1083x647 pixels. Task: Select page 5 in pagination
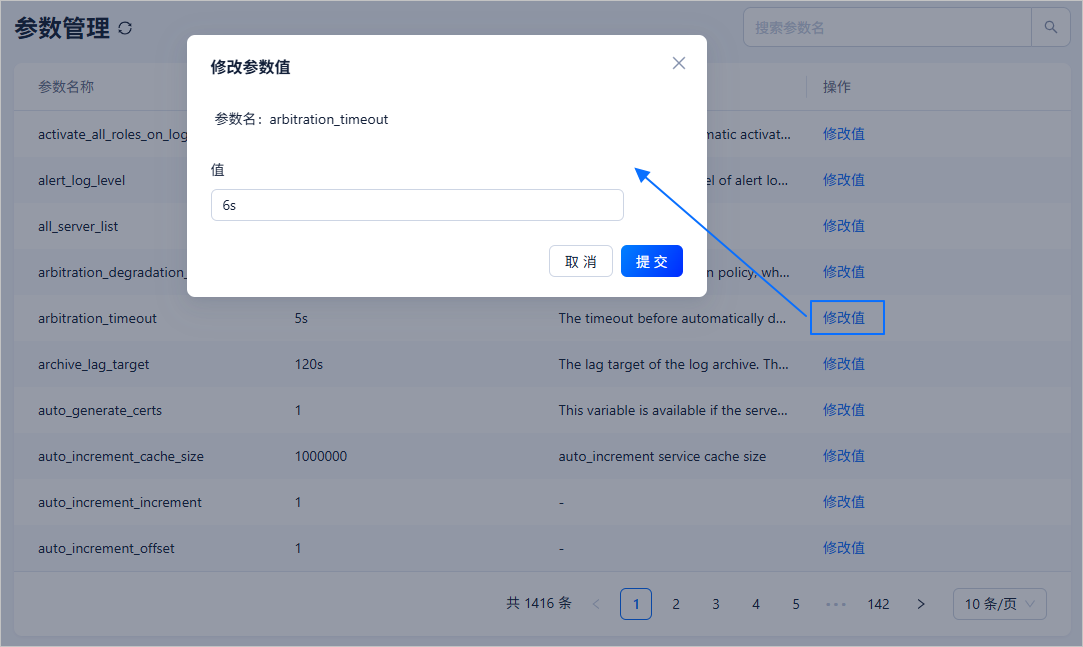[796, 604]
